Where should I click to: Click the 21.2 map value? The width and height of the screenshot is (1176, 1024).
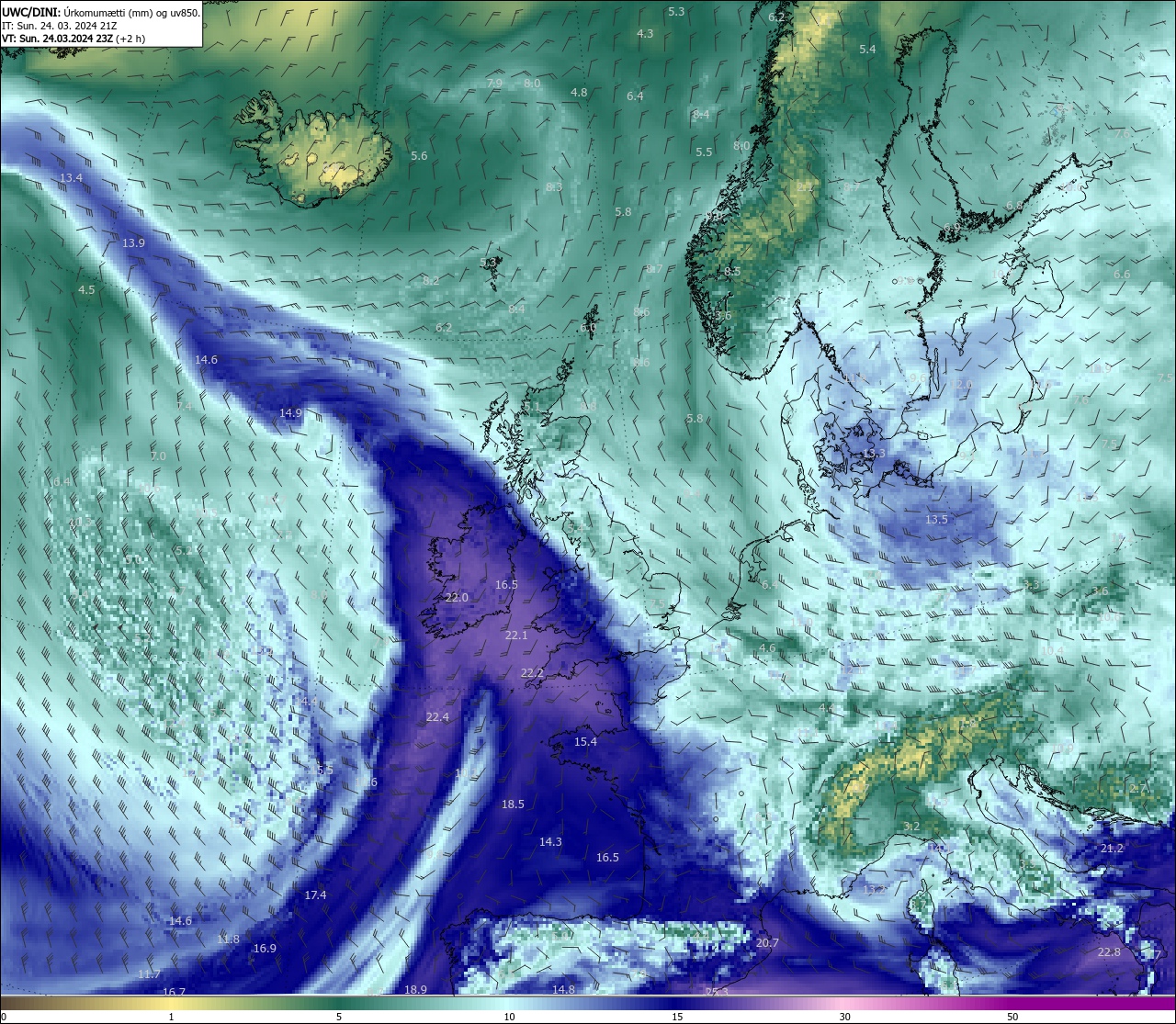point(1112,848)
